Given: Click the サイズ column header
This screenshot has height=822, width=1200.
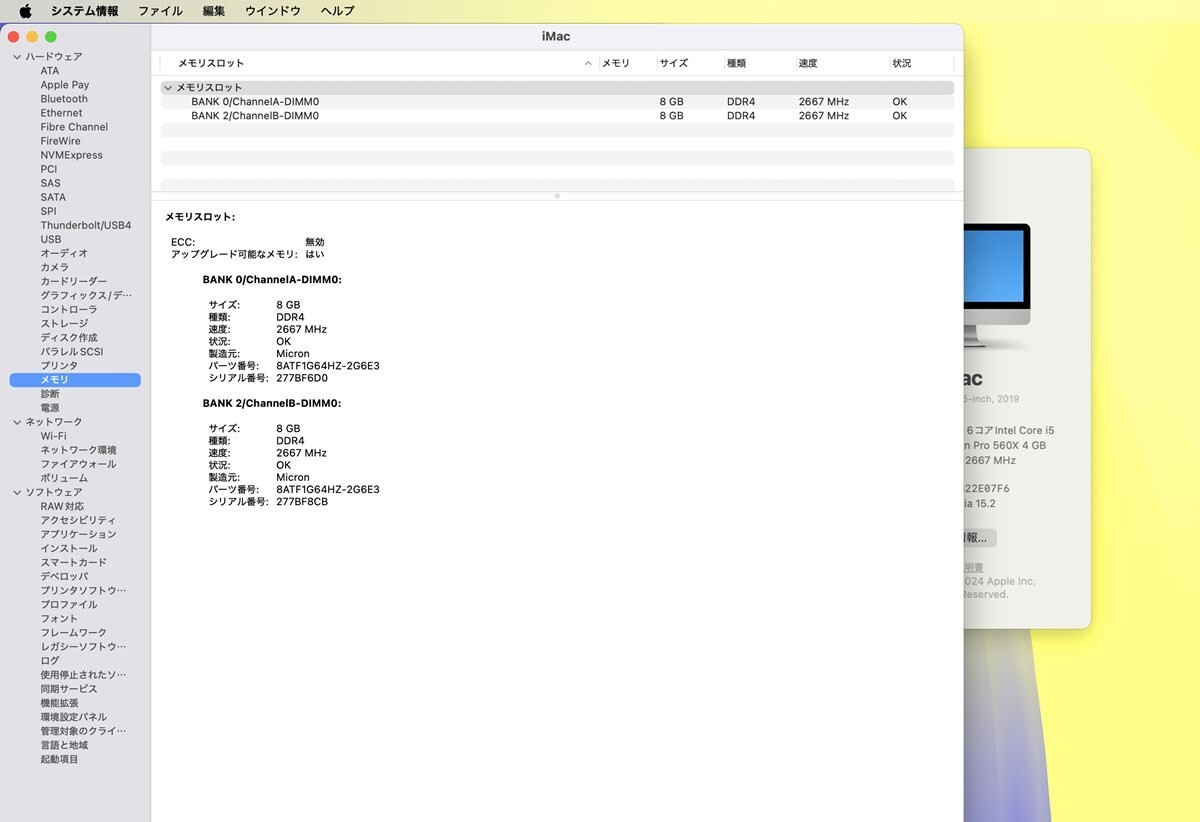Looking at the screenshot, I should (674, 63).
